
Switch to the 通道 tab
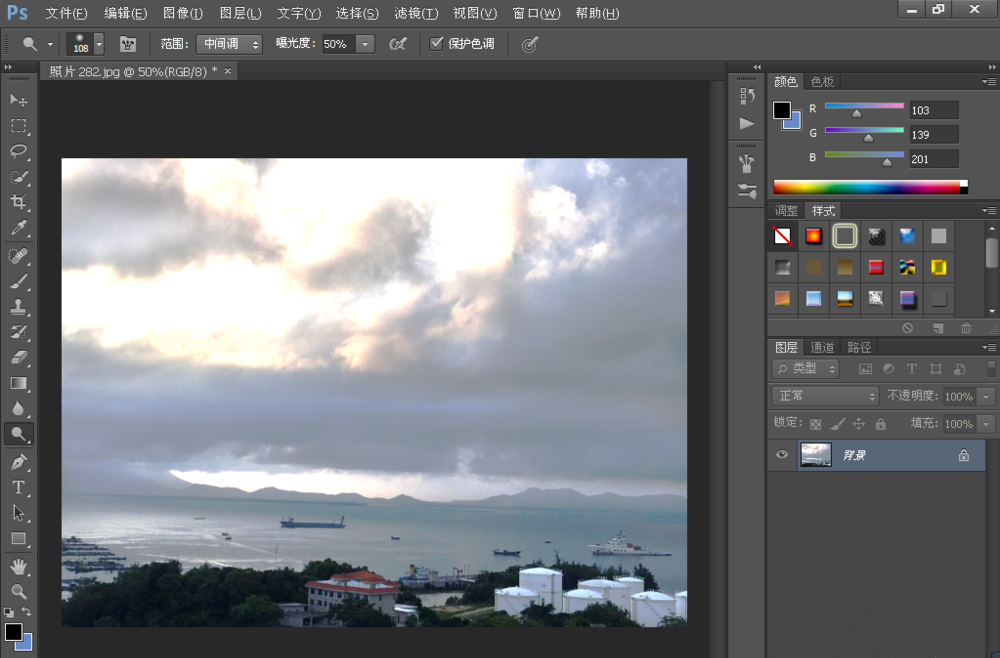coord(822,347)
